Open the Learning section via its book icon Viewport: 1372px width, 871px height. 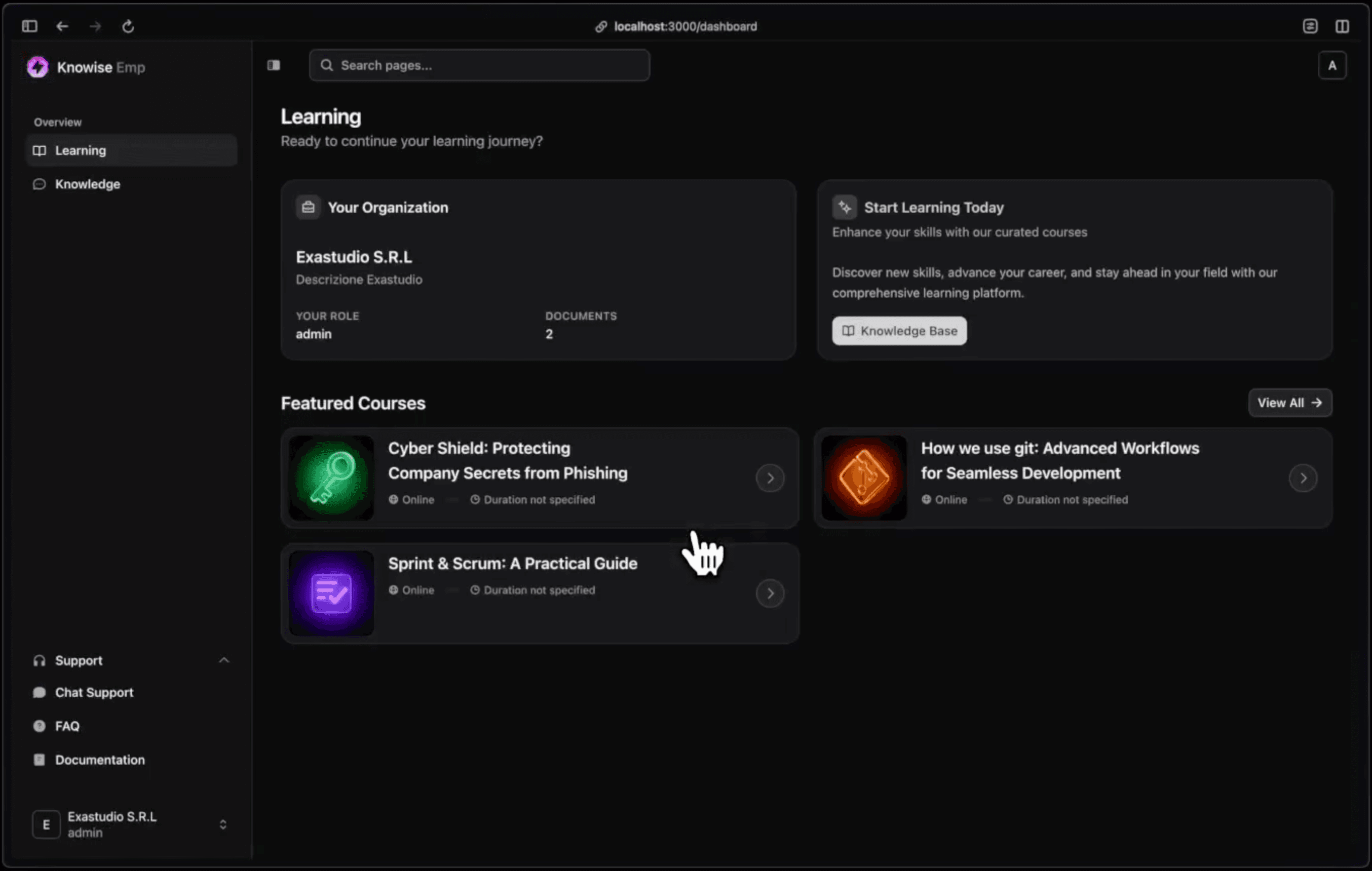pos(40,150)
